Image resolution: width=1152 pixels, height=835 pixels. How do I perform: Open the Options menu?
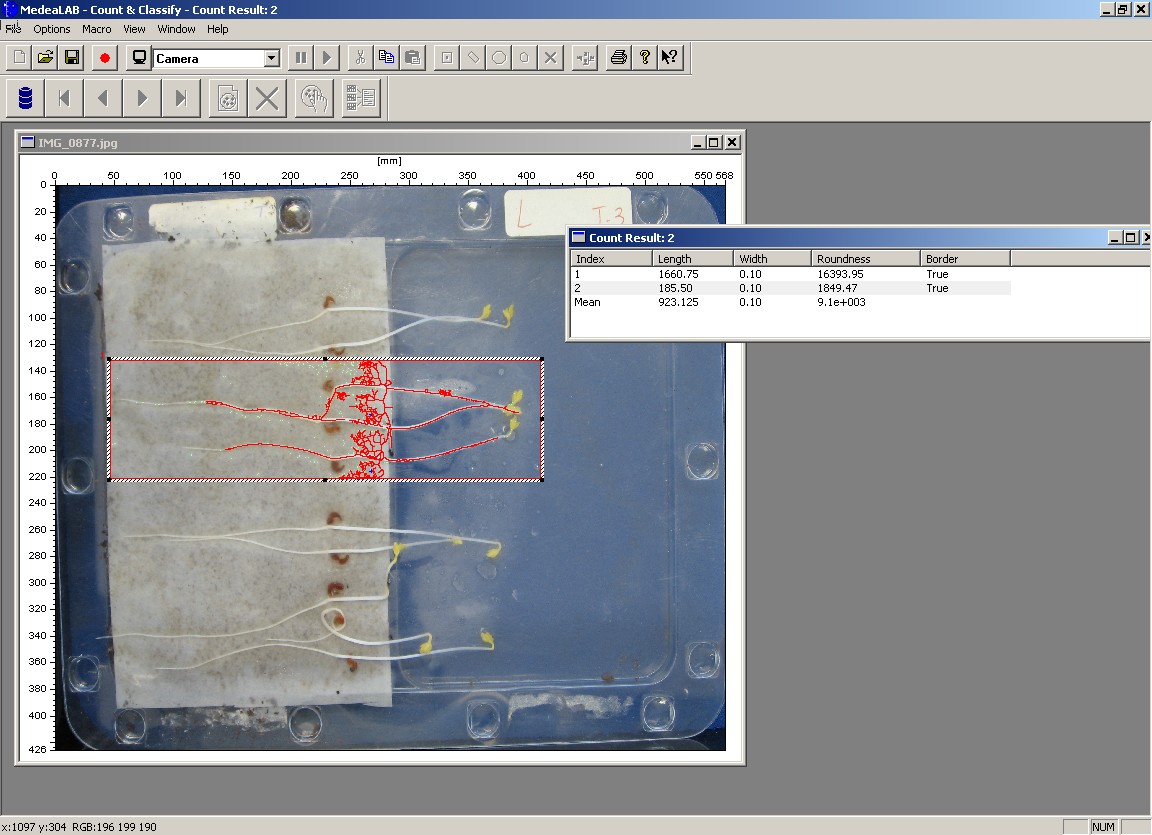(x=52, y=29)
